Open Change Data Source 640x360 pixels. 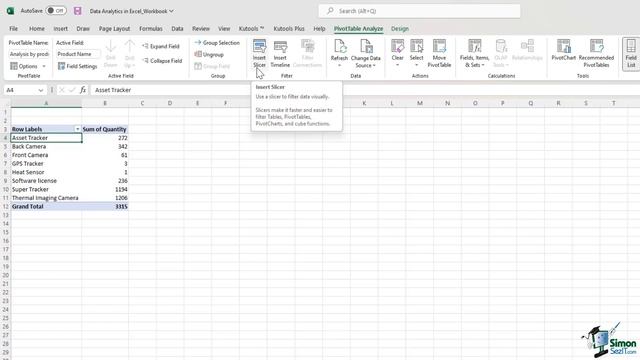(365, 53)
